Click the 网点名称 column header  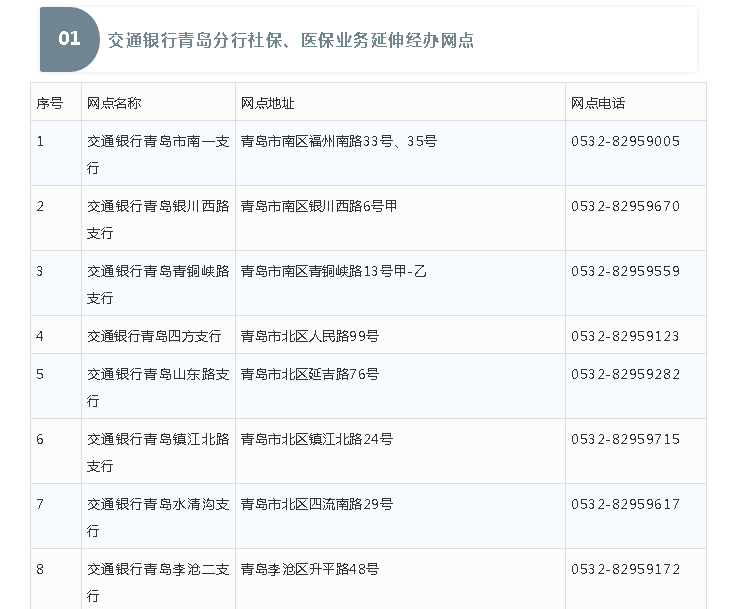[x=115, y=103]
